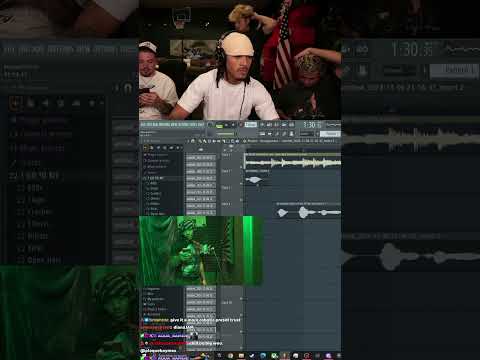
Task: Click the third view-shortcut icon in lower toolbar
Action: tap(277, 134)
